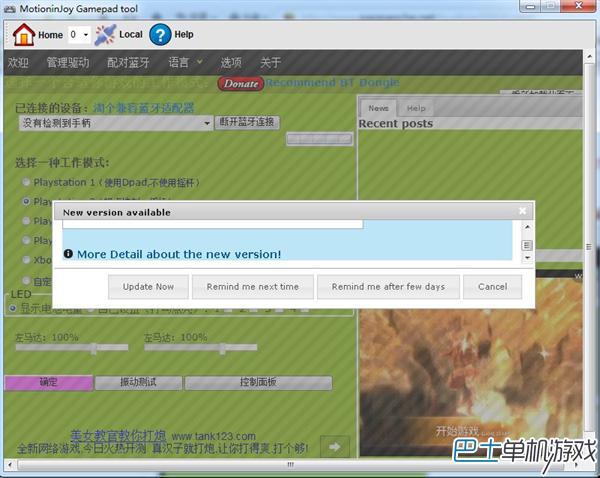Select the third Playstation mode radio button
The width and height of the screenshot is (600, 478).
coord(26,221)
